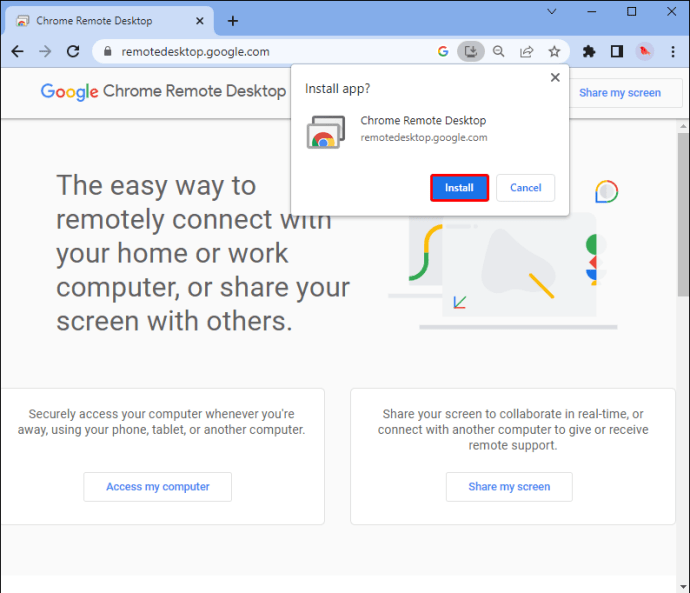Close the Install app popup
The height and width of the screenshot is (593, 690).
[555, 77]
